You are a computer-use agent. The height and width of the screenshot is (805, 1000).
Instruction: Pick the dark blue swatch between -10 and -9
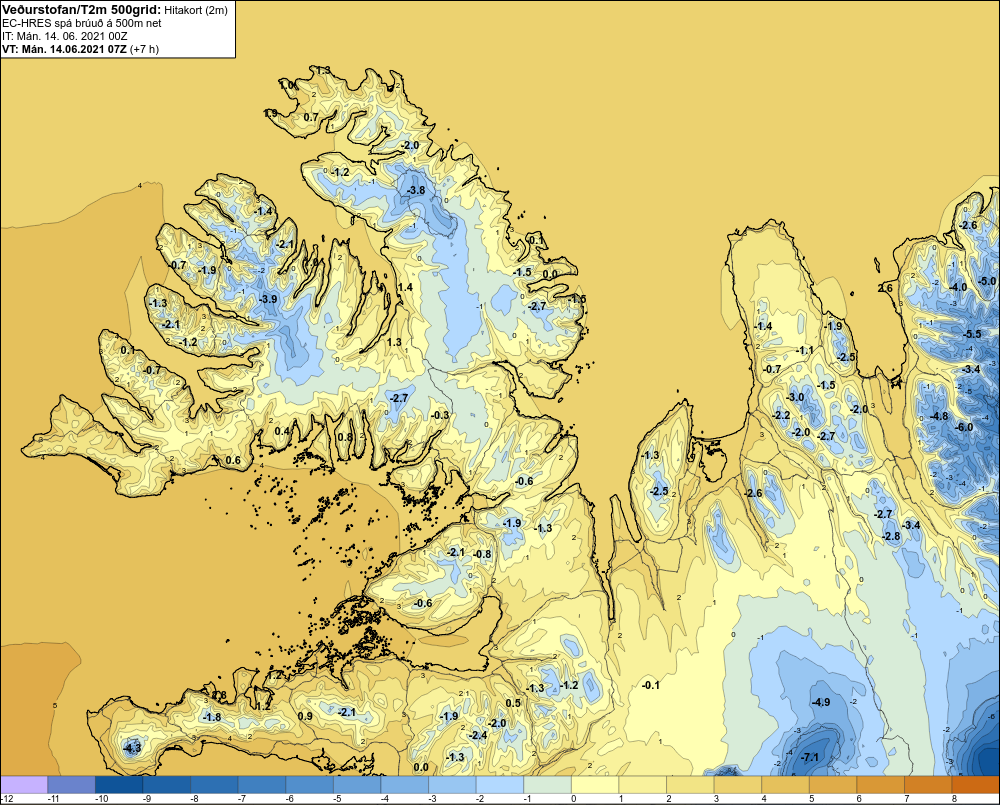(x=119, y=784)
